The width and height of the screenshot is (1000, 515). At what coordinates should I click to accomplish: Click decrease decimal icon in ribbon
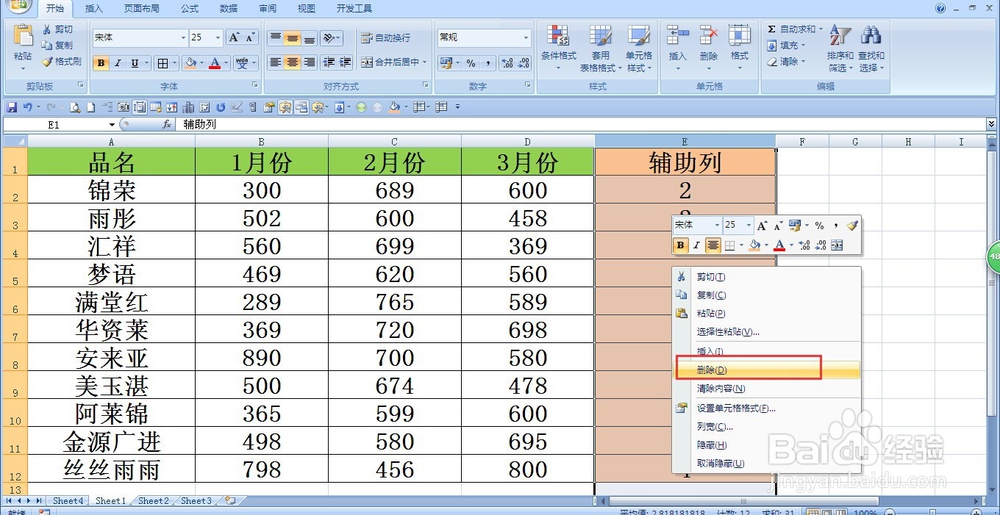pyautogui.click(x=524, y=63)
